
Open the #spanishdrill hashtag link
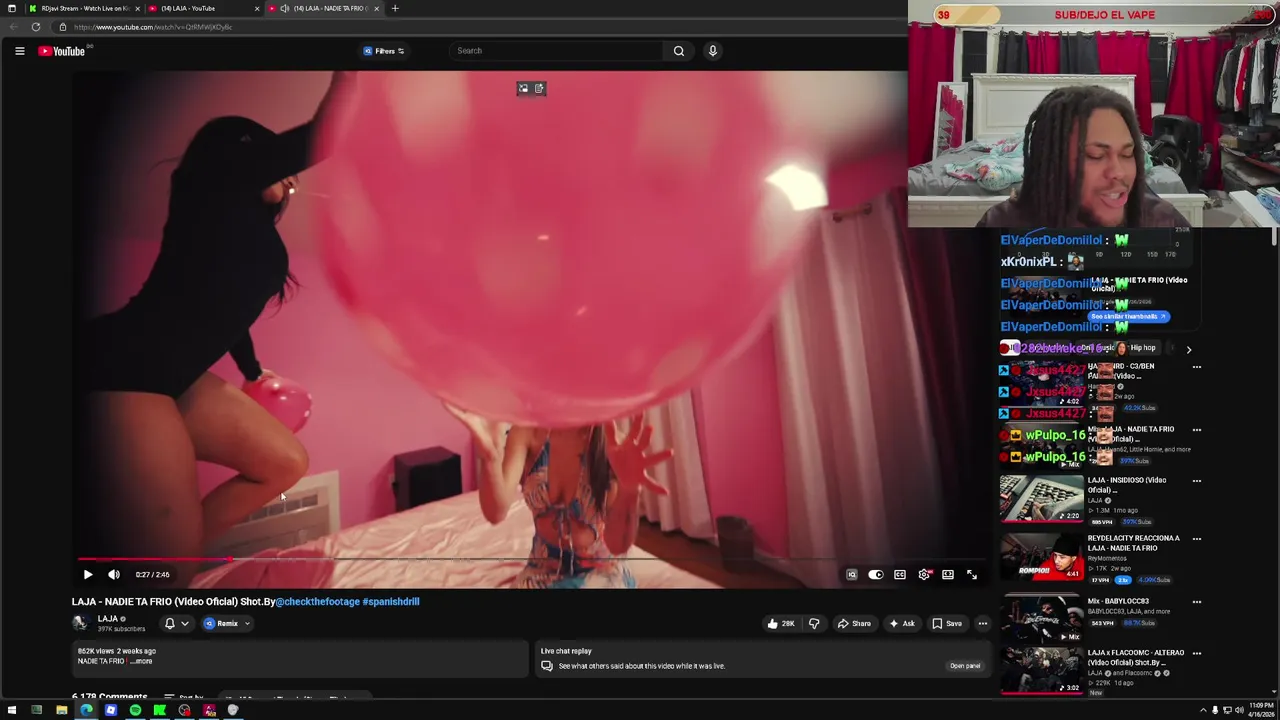[x=391, y=602]
